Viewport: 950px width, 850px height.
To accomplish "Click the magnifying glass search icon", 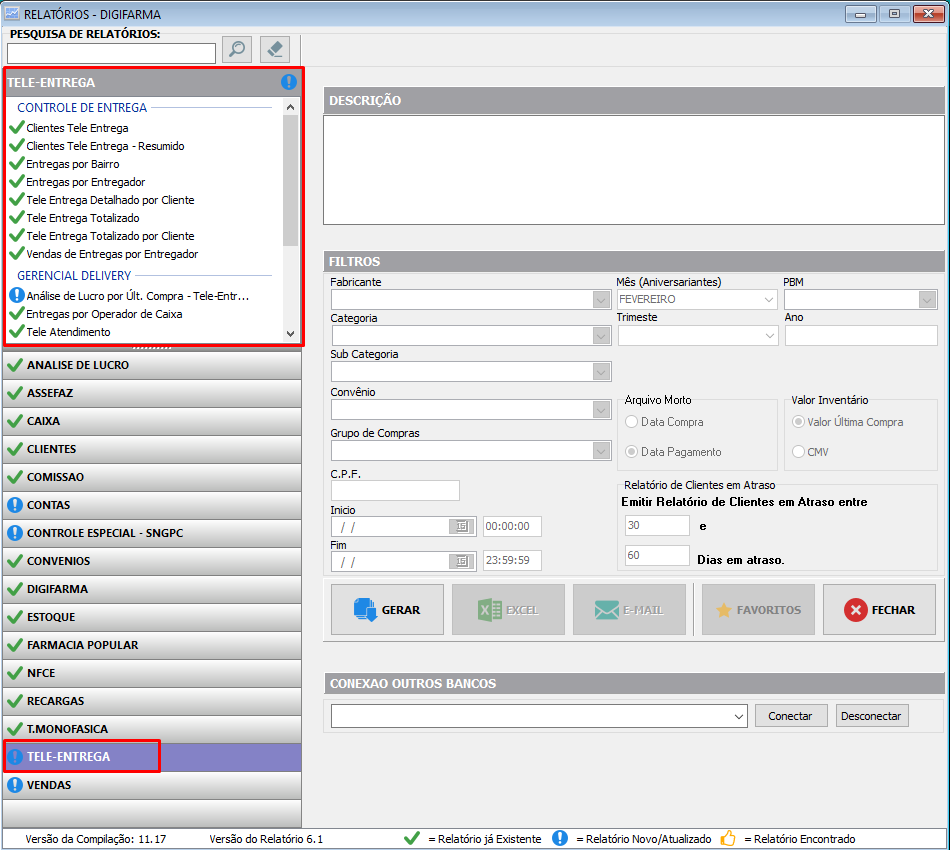I will coord(236,50).
